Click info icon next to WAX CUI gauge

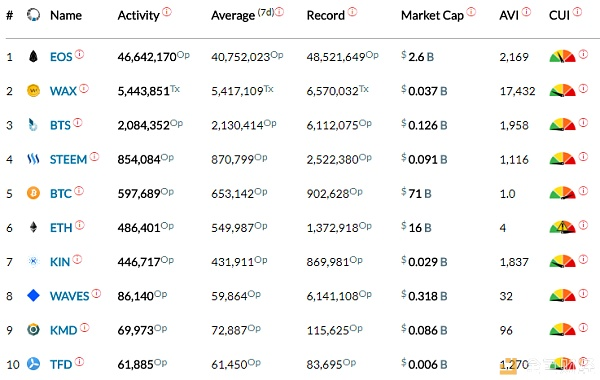(x=583, y=88)
